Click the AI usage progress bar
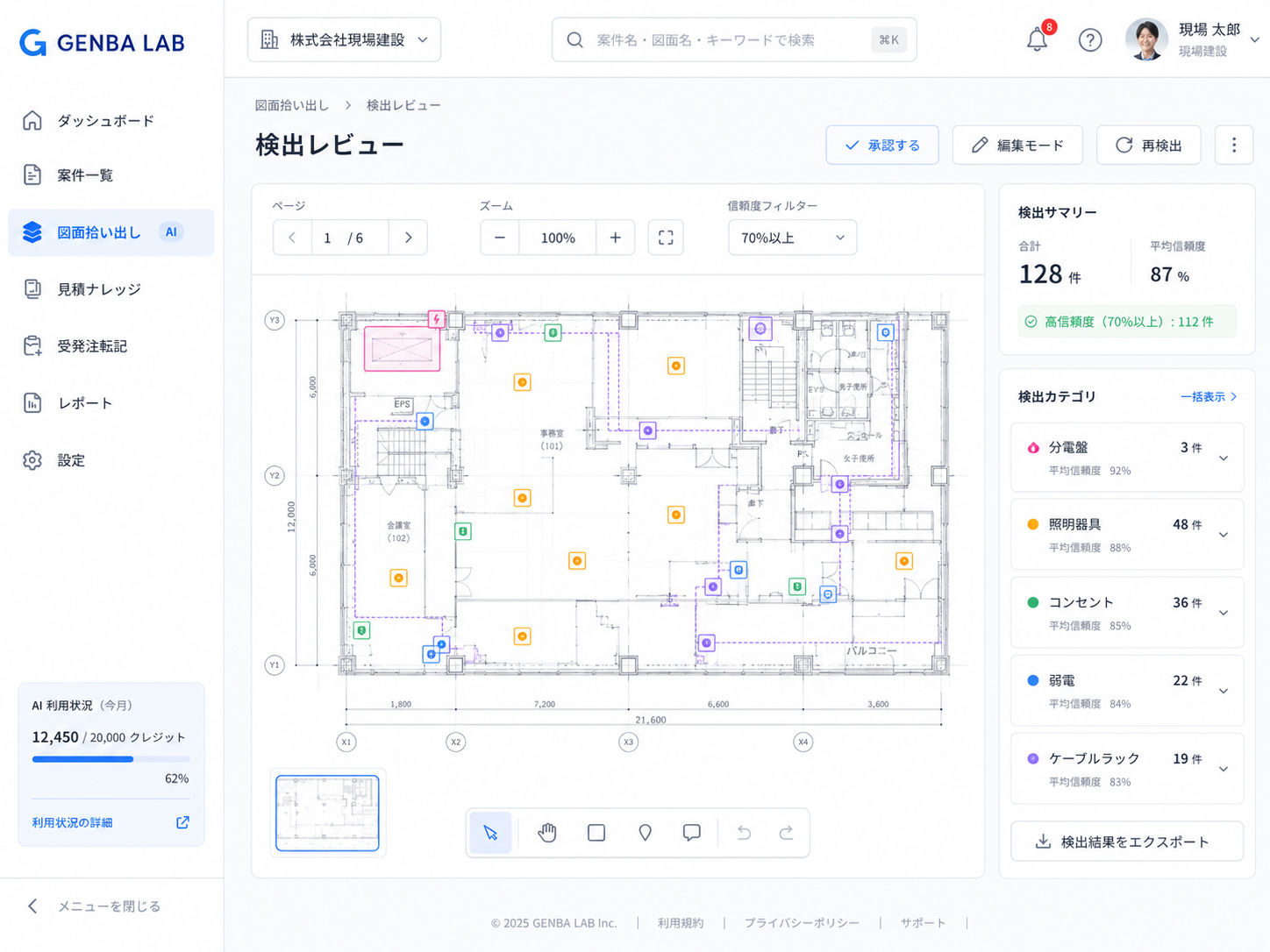 pyautogui.click(x=111, y=759)
